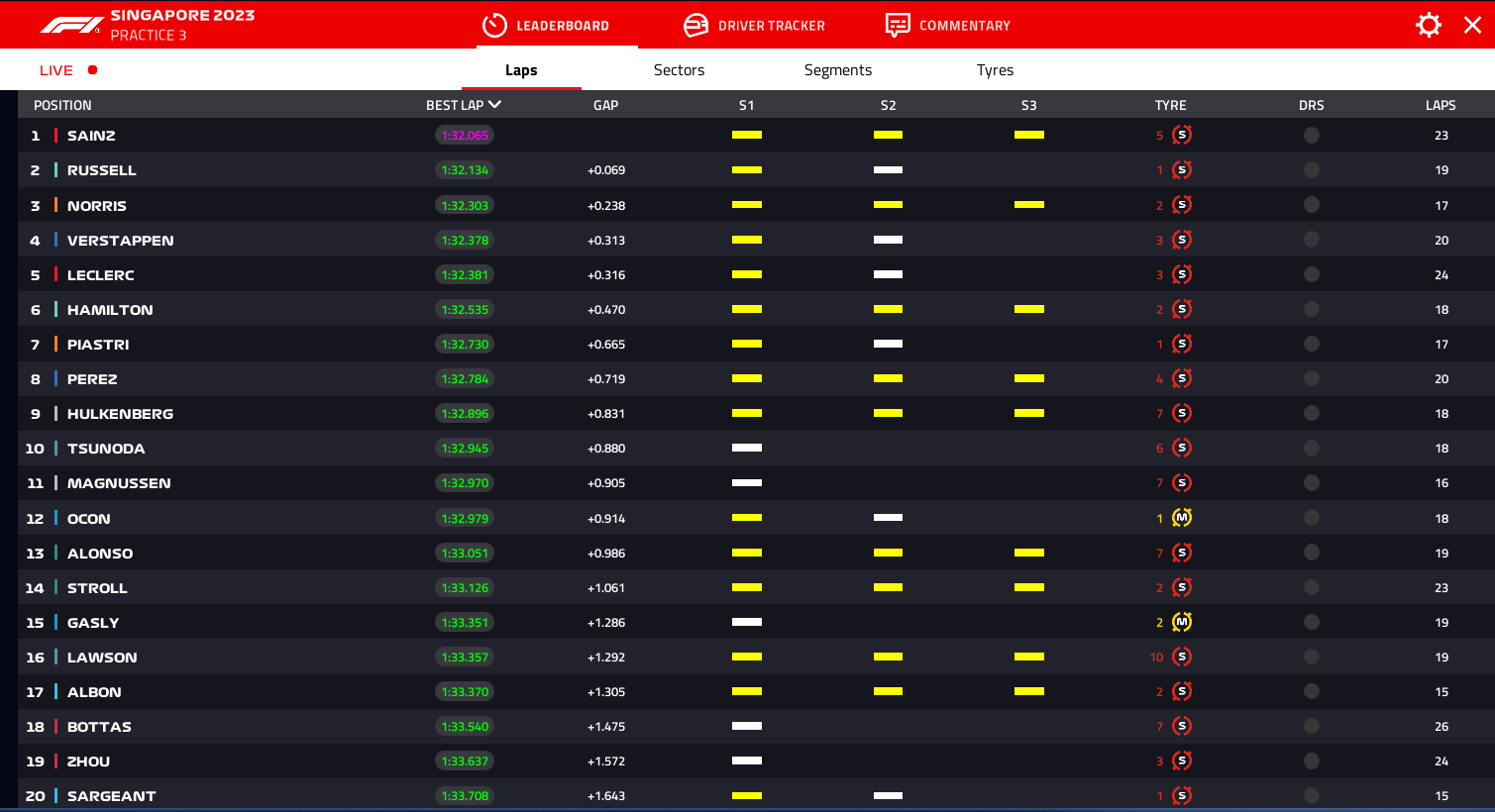Open the settings gear icon
Image resolution: width=1495 pixels, height=812 pixels.
click(x=1429, y=25)
